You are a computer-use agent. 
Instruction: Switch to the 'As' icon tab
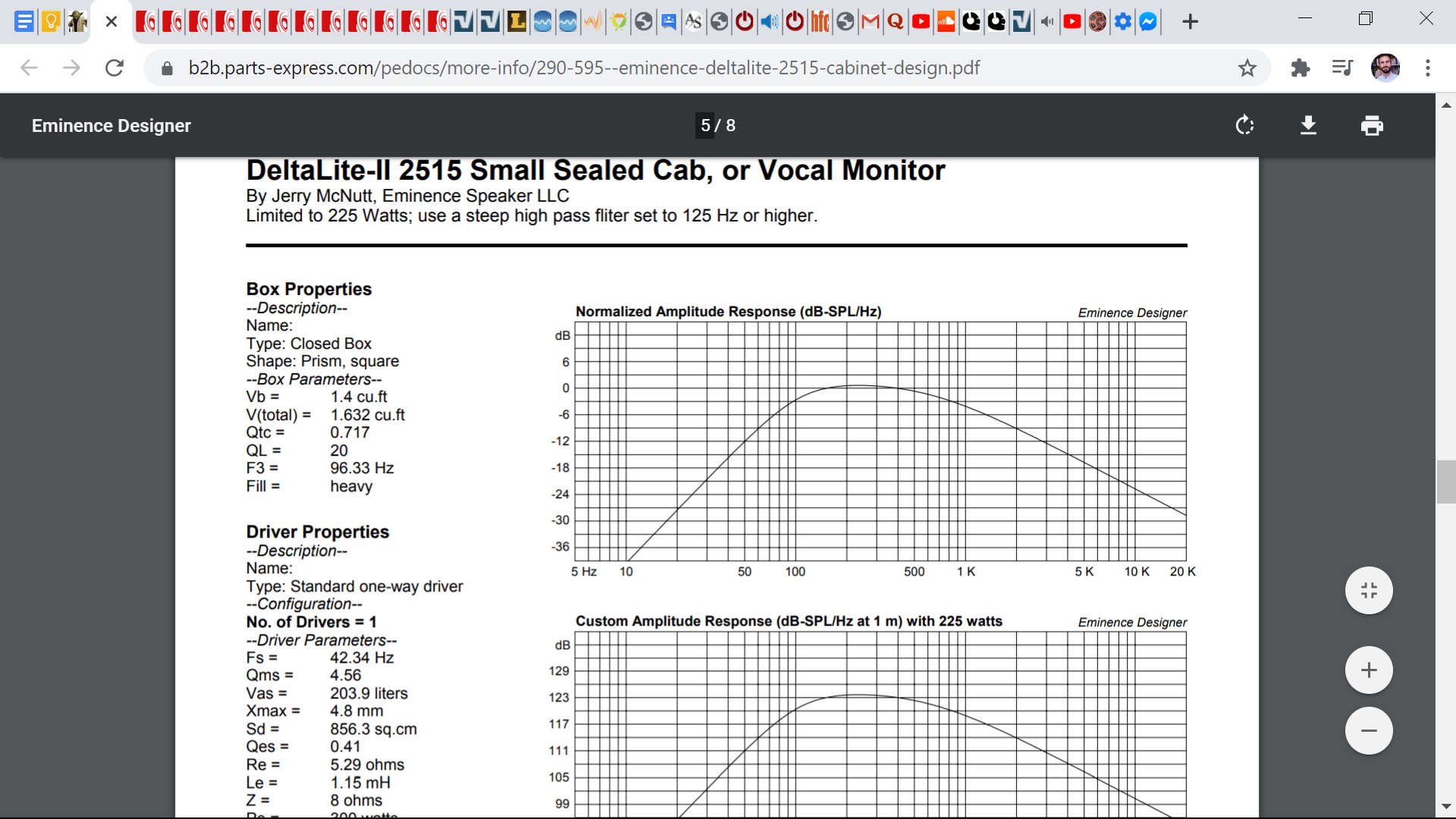click(693, 21)
